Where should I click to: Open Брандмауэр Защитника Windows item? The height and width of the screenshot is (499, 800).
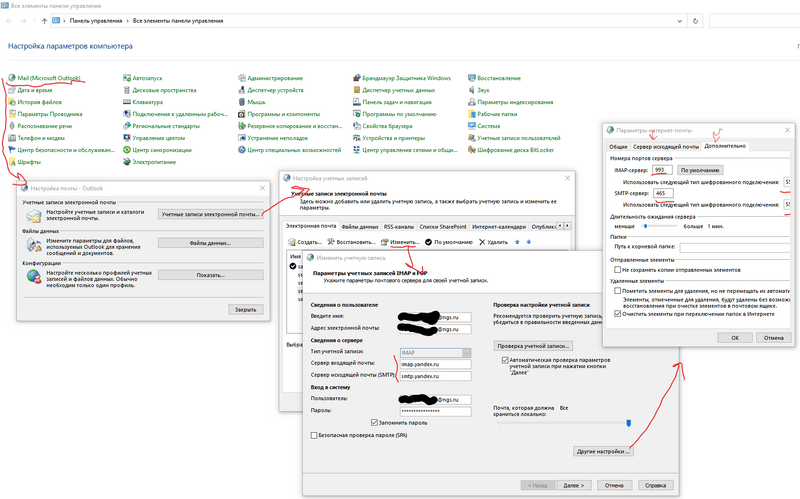click(406, 78)
